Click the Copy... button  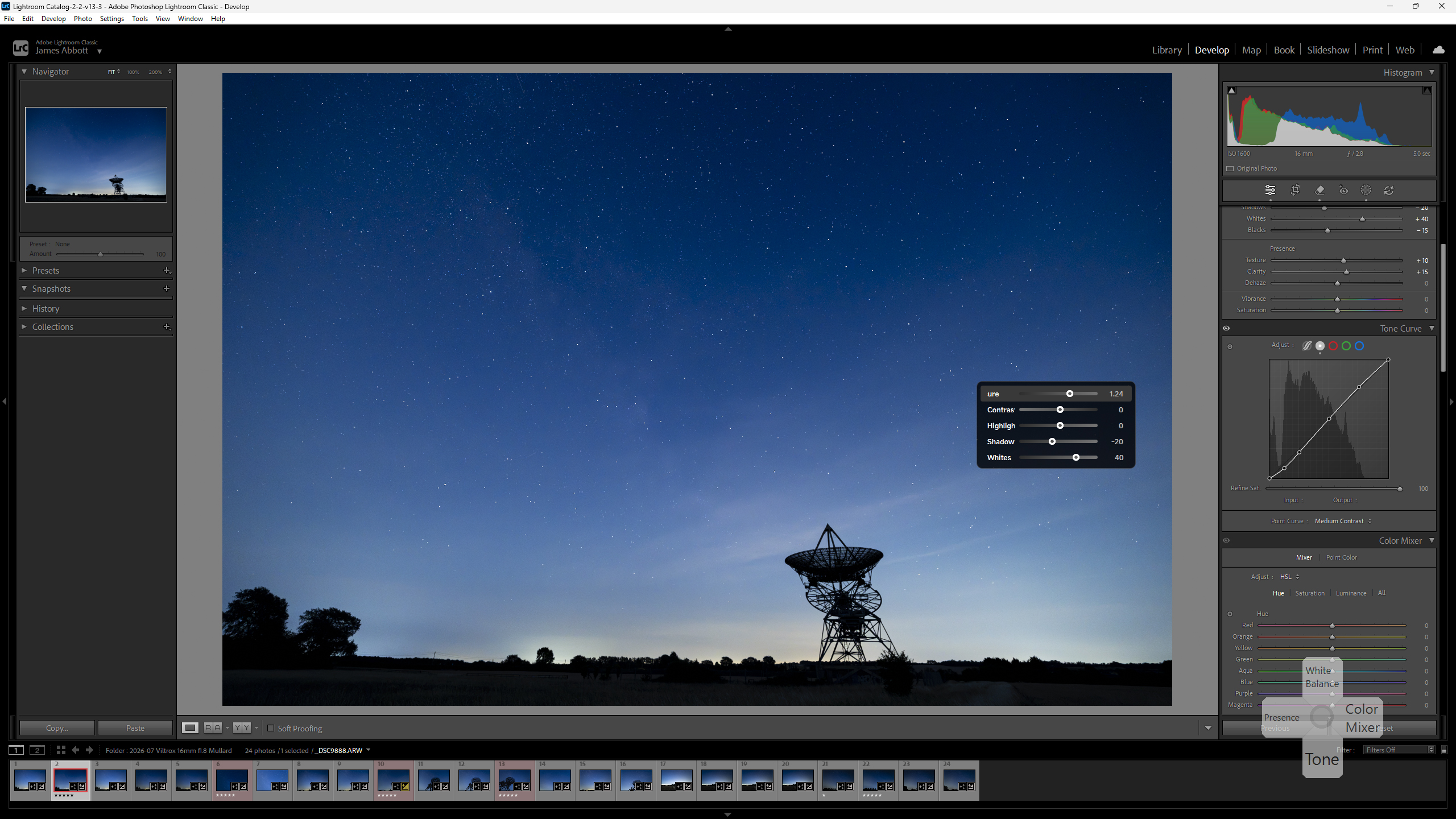point(57,728)
